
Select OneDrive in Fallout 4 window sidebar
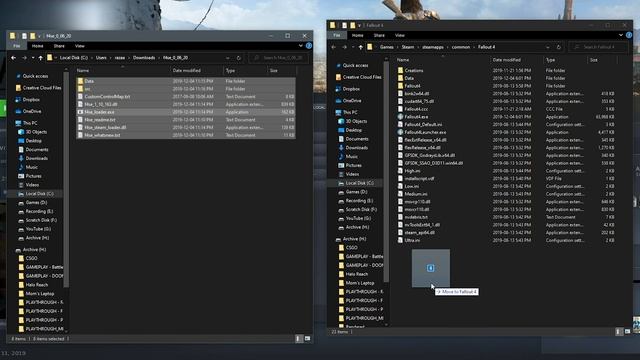[352, 100]
